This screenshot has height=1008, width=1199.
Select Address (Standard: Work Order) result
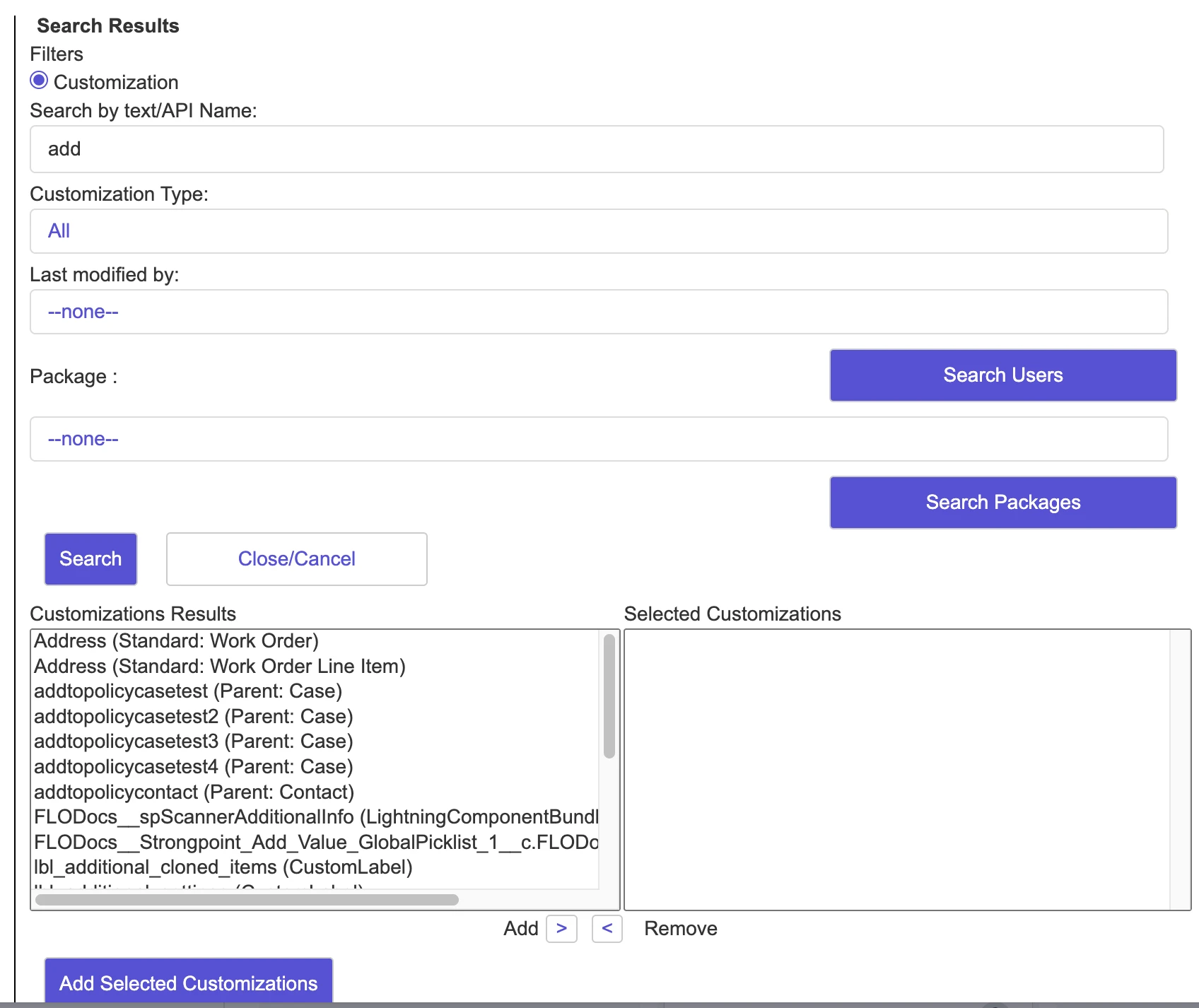(175, 640)
